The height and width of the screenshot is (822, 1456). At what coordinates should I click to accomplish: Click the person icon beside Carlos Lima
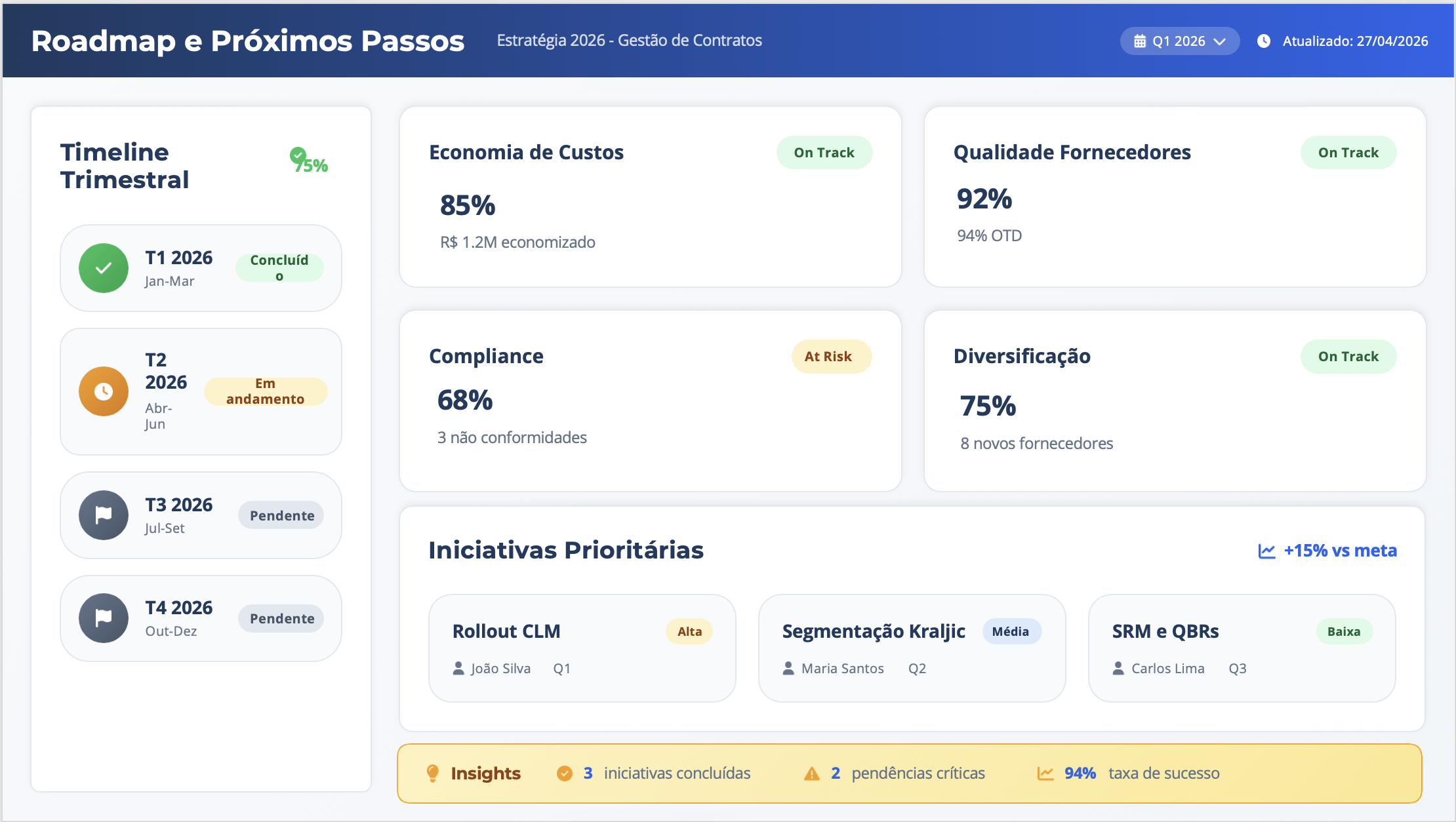1118,669
